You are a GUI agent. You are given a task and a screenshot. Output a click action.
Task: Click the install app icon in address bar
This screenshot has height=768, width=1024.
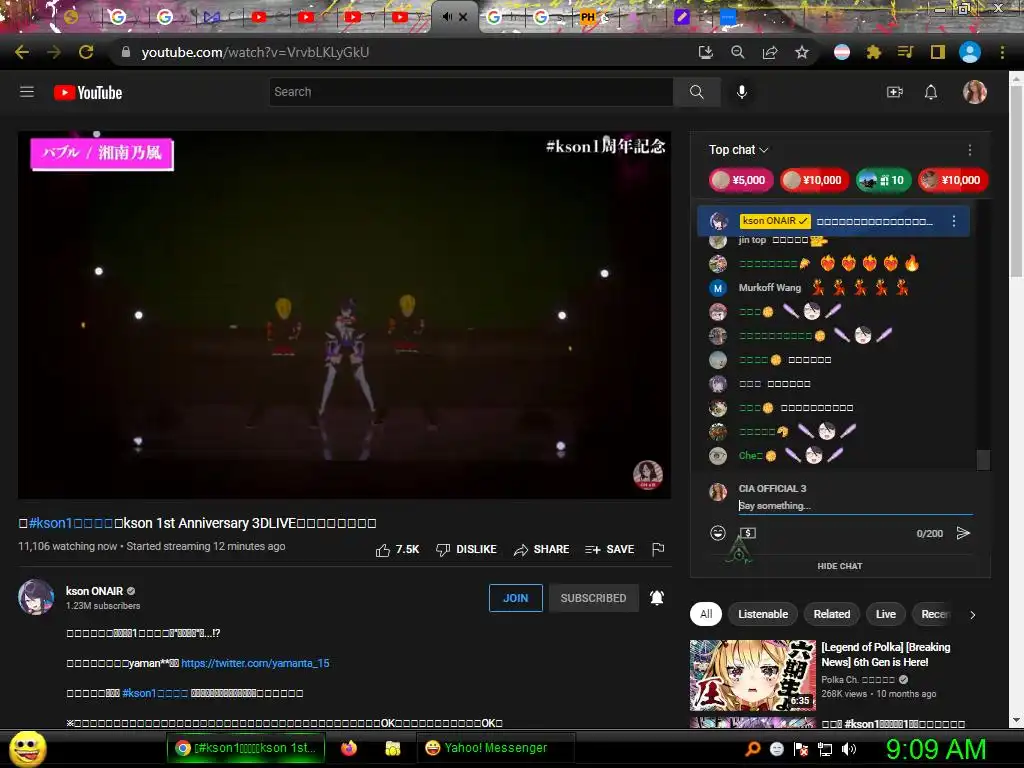click(706, 52)
